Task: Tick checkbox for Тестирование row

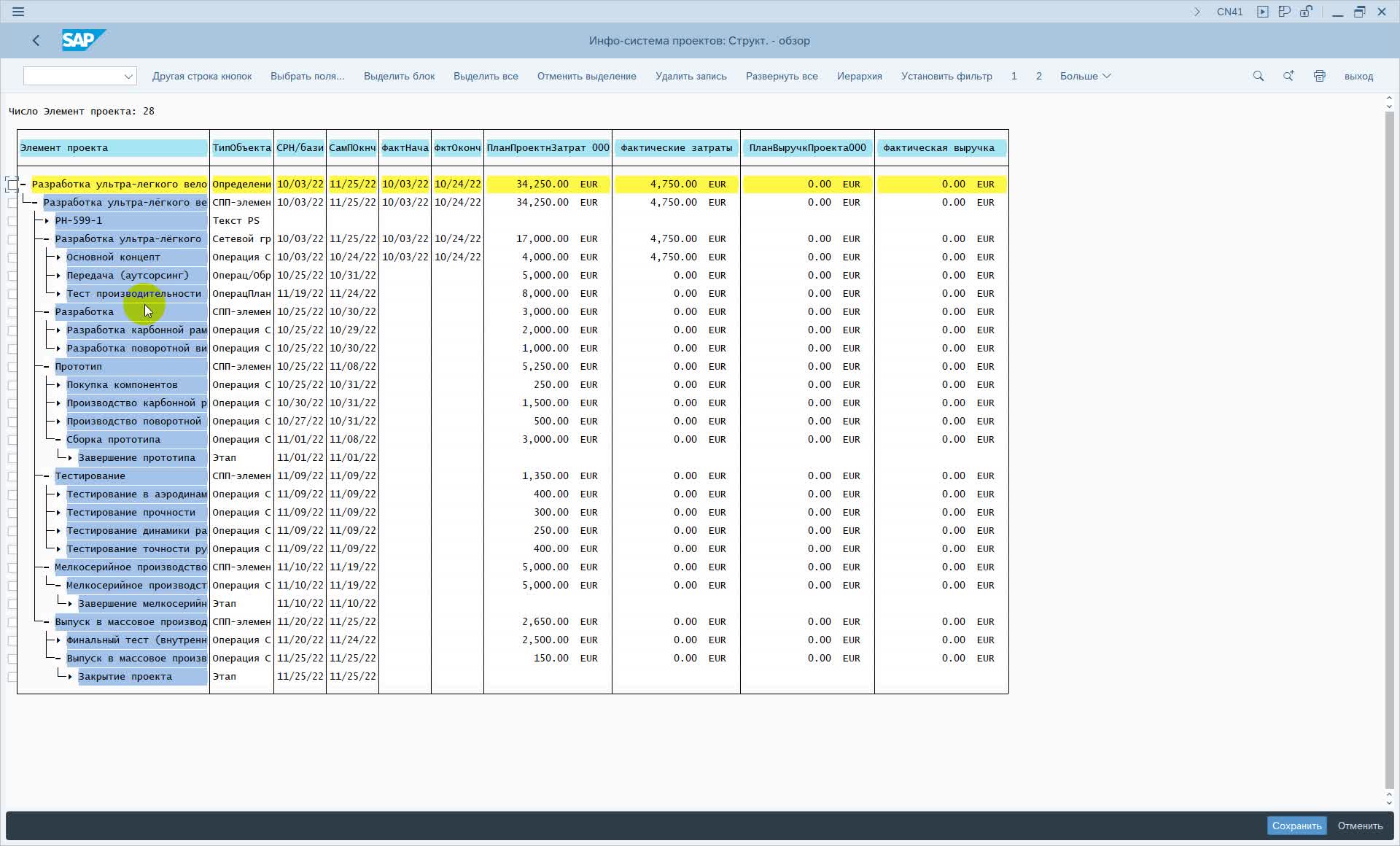Action: tap(12, 476)
